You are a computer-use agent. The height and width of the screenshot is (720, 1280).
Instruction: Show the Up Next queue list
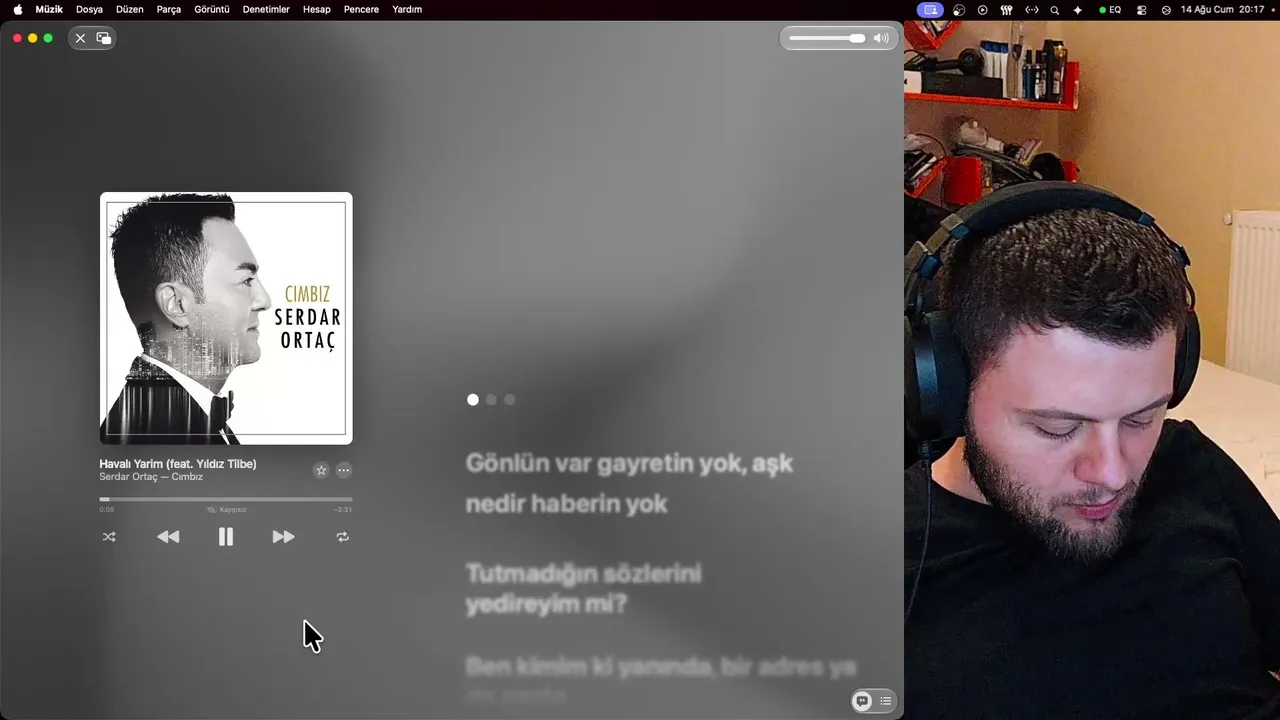pyautogui.click(x=885, y=701)
